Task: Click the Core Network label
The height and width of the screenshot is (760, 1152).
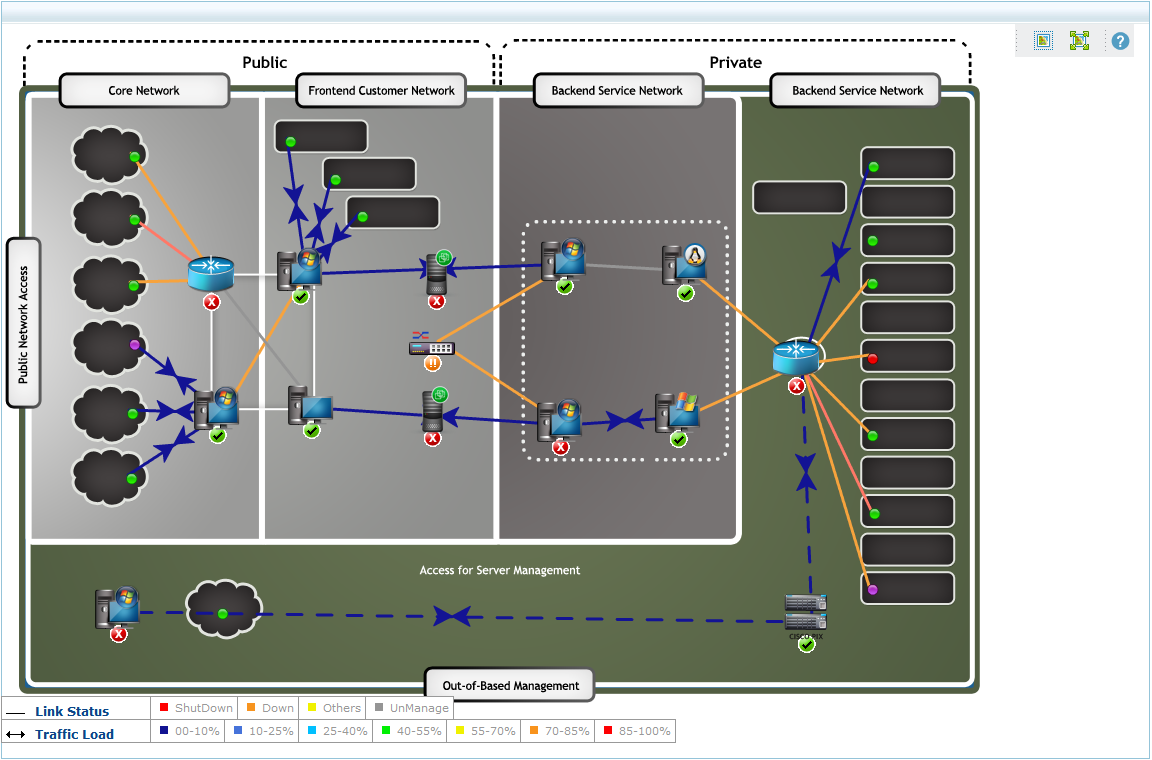Action: tap(144, 90)
